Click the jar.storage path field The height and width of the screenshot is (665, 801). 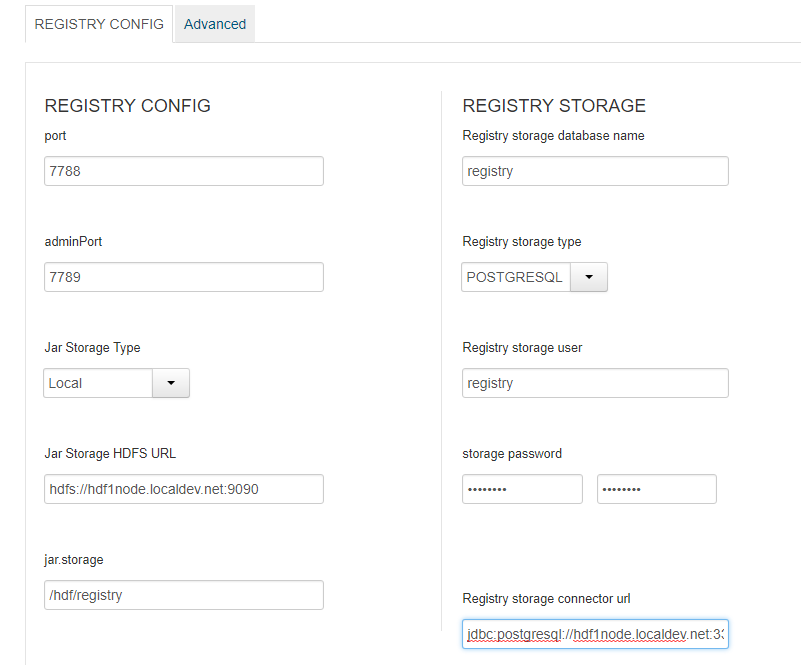[184, 595]
